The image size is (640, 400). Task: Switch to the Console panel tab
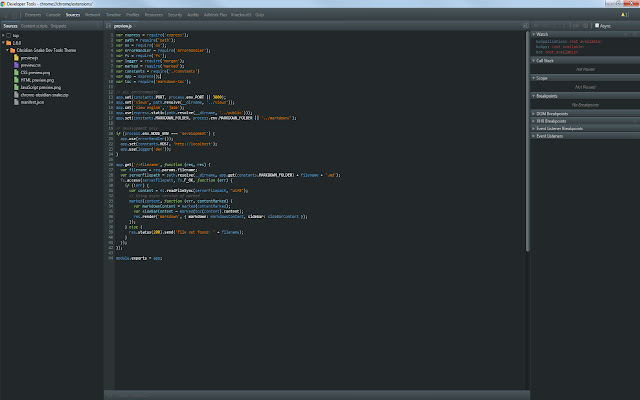coord(53,15)
